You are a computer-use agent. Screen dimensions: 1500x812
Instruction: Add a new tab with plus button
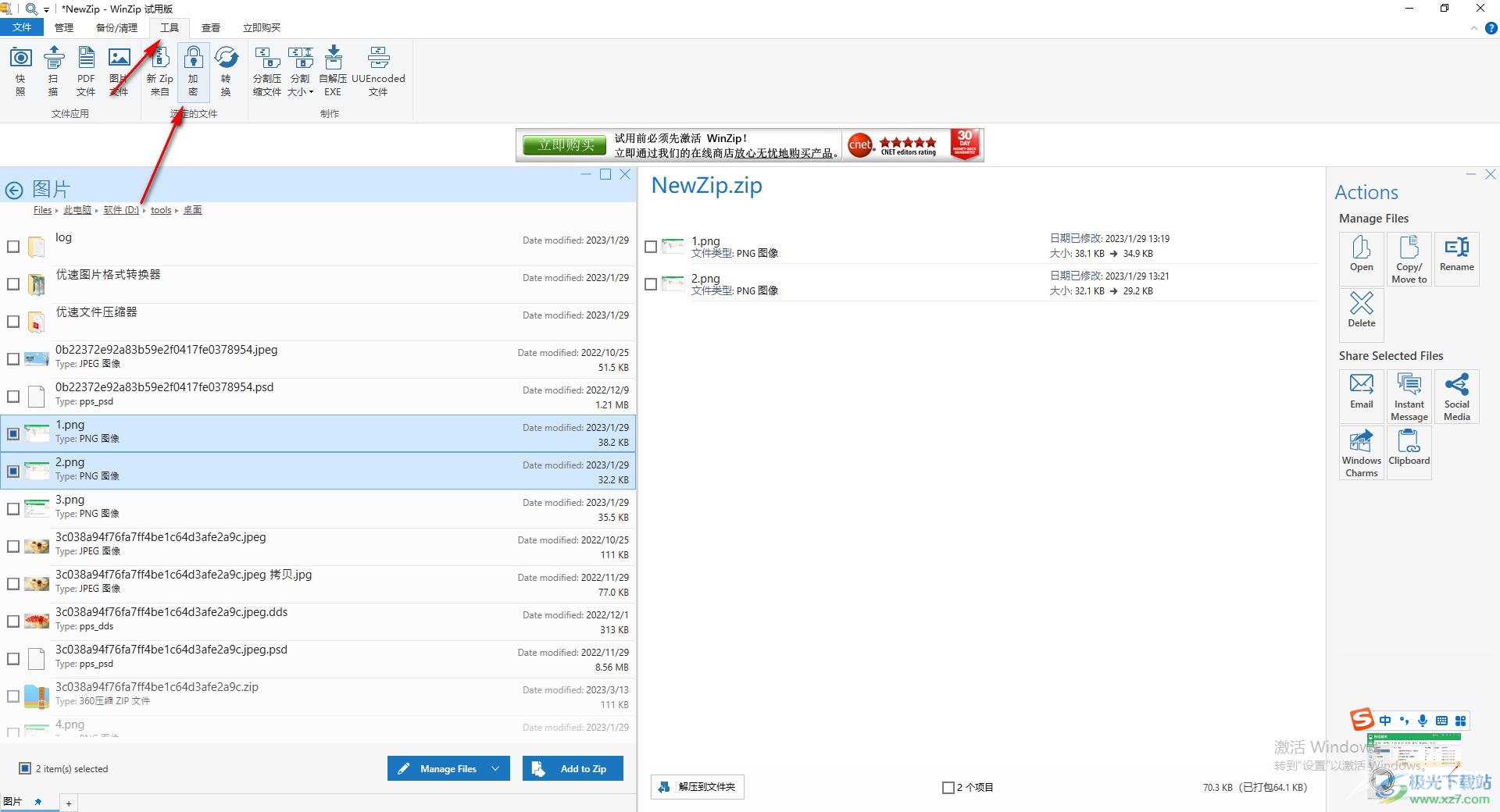(69, 803)
